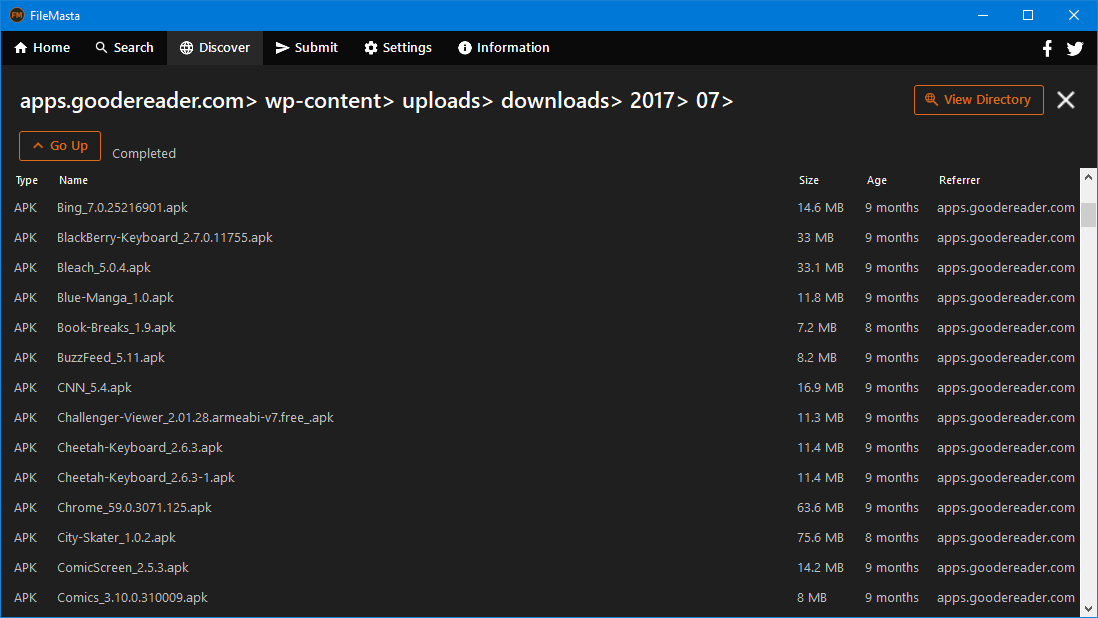Expand the chevron after the downloads breadcrumb
Viewport: 1098px width, 618px height.
coord(618,101)
